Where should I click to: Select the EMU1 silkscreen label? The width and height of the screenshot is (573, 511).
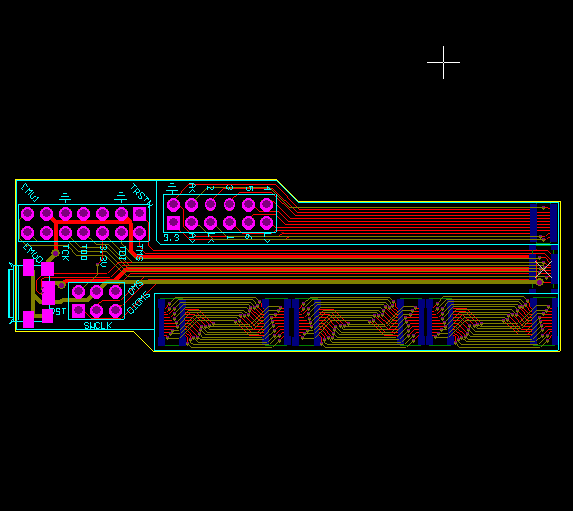(x=30, y=193)
